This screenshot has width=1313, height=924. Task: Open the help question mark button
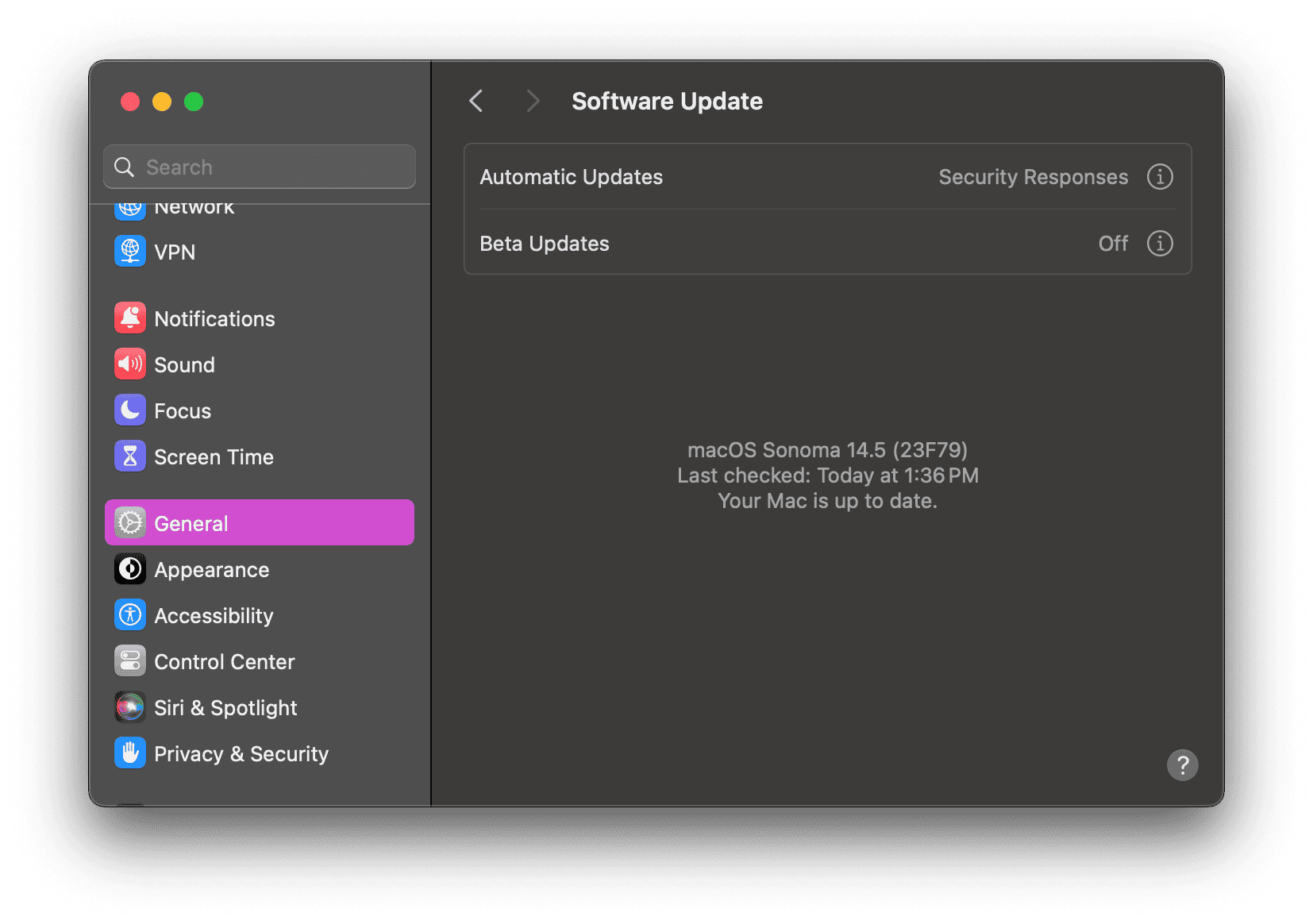(x=1182, y=765)
